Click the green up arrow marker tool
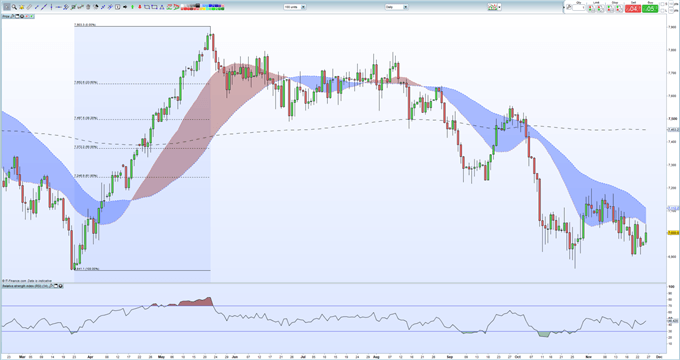This screenshot has height=360, width=680. (x=132, y=7)
